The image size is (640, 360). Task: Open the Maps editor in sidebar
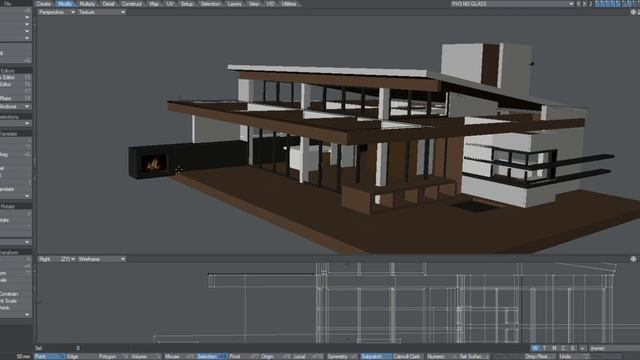point(16,98)
